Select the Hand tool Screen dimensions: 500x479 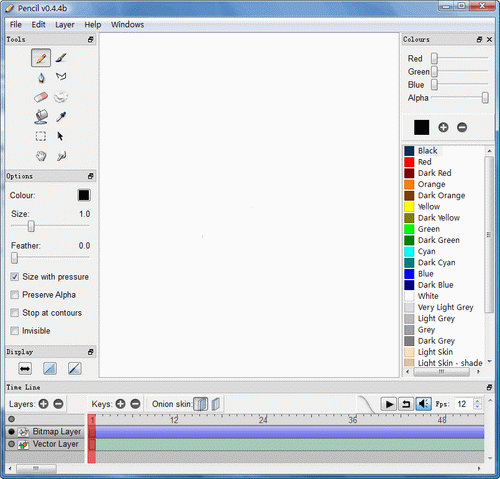(41, 156)
